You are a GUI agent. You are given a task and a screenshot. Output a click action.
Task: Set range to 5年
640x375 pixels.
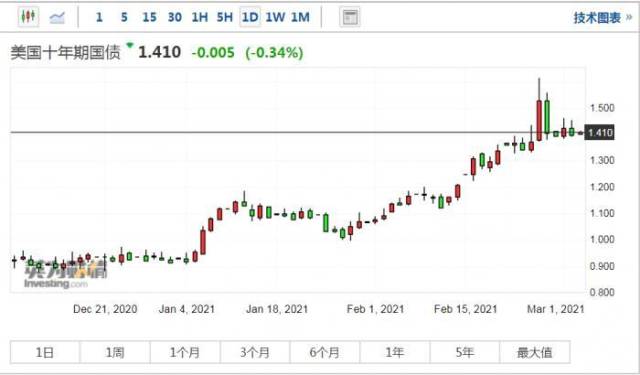click(464, 352)
